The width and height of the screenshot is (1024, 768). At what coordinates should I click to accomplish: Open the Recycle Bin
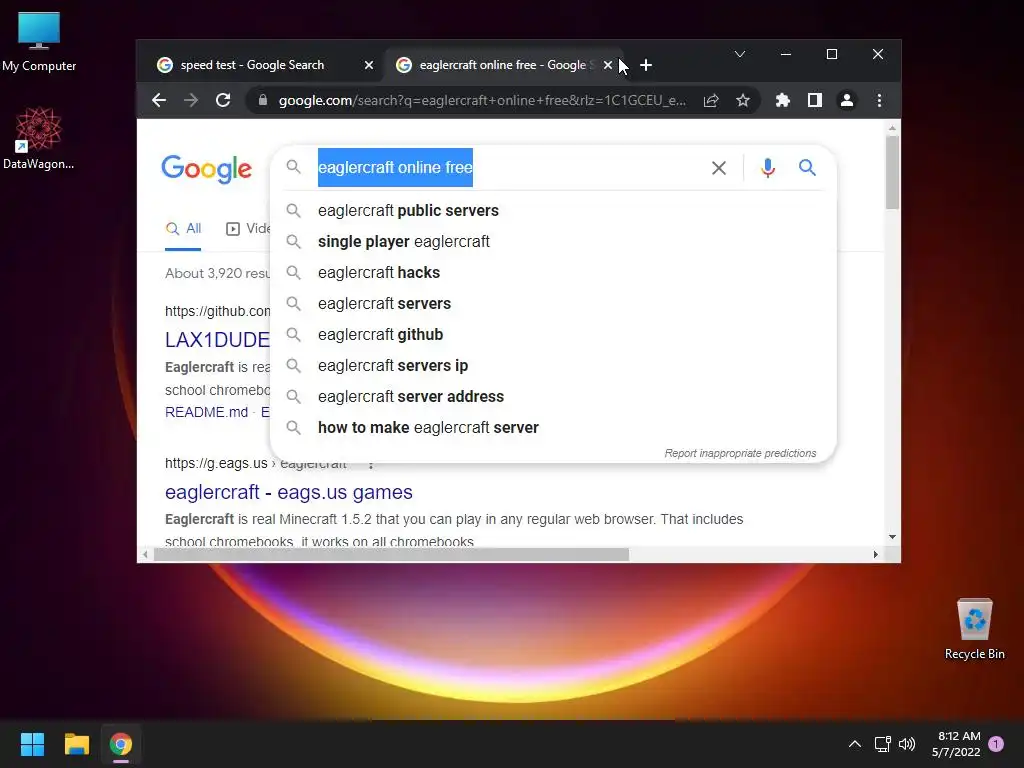(974, 629)
